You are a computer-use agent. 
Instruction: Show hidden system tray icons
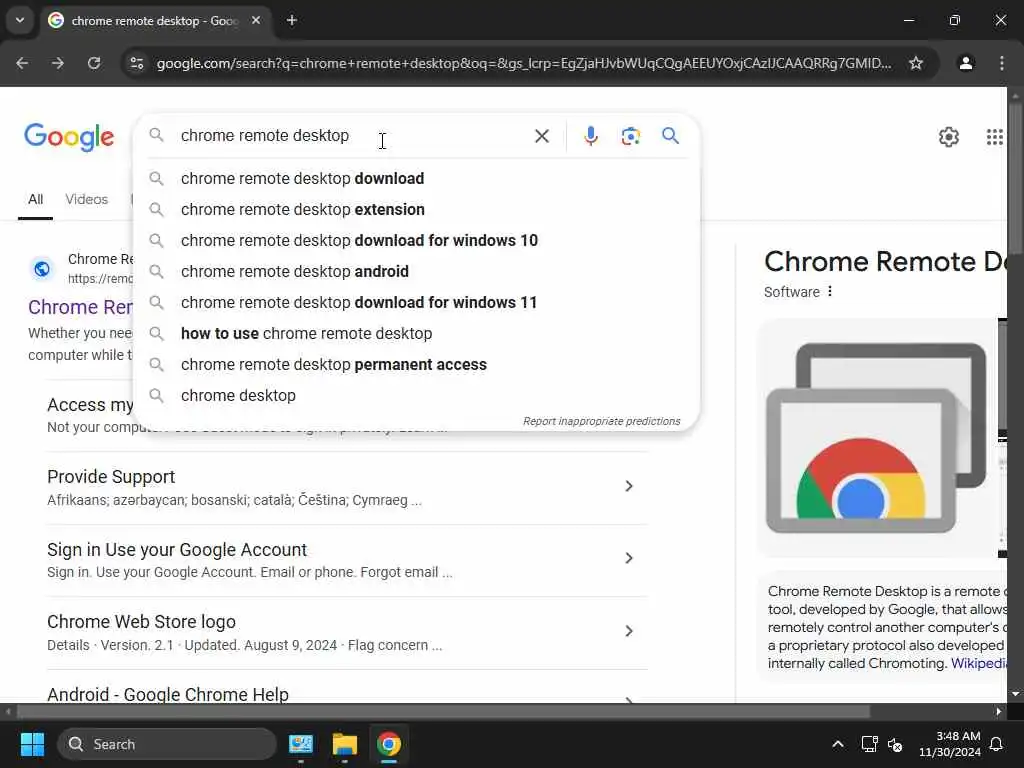838,744
